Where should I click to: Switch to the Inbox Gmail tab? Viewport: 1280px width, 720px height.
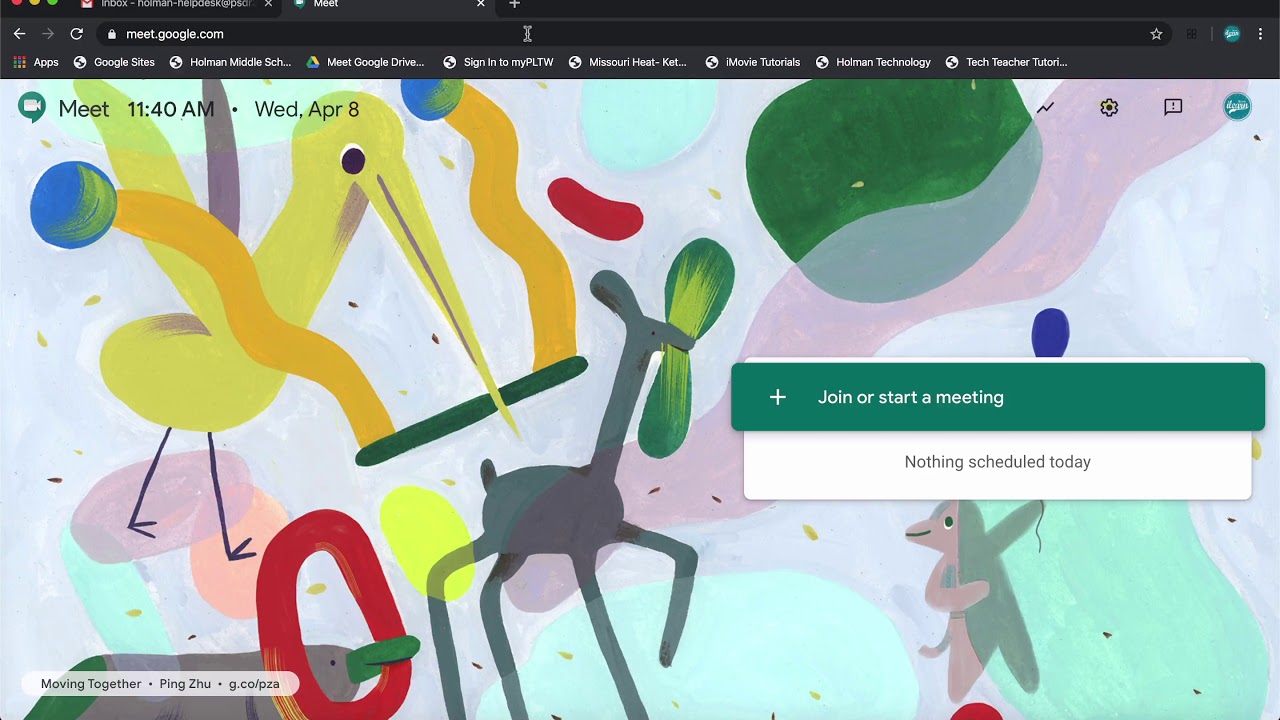[177, 4]
